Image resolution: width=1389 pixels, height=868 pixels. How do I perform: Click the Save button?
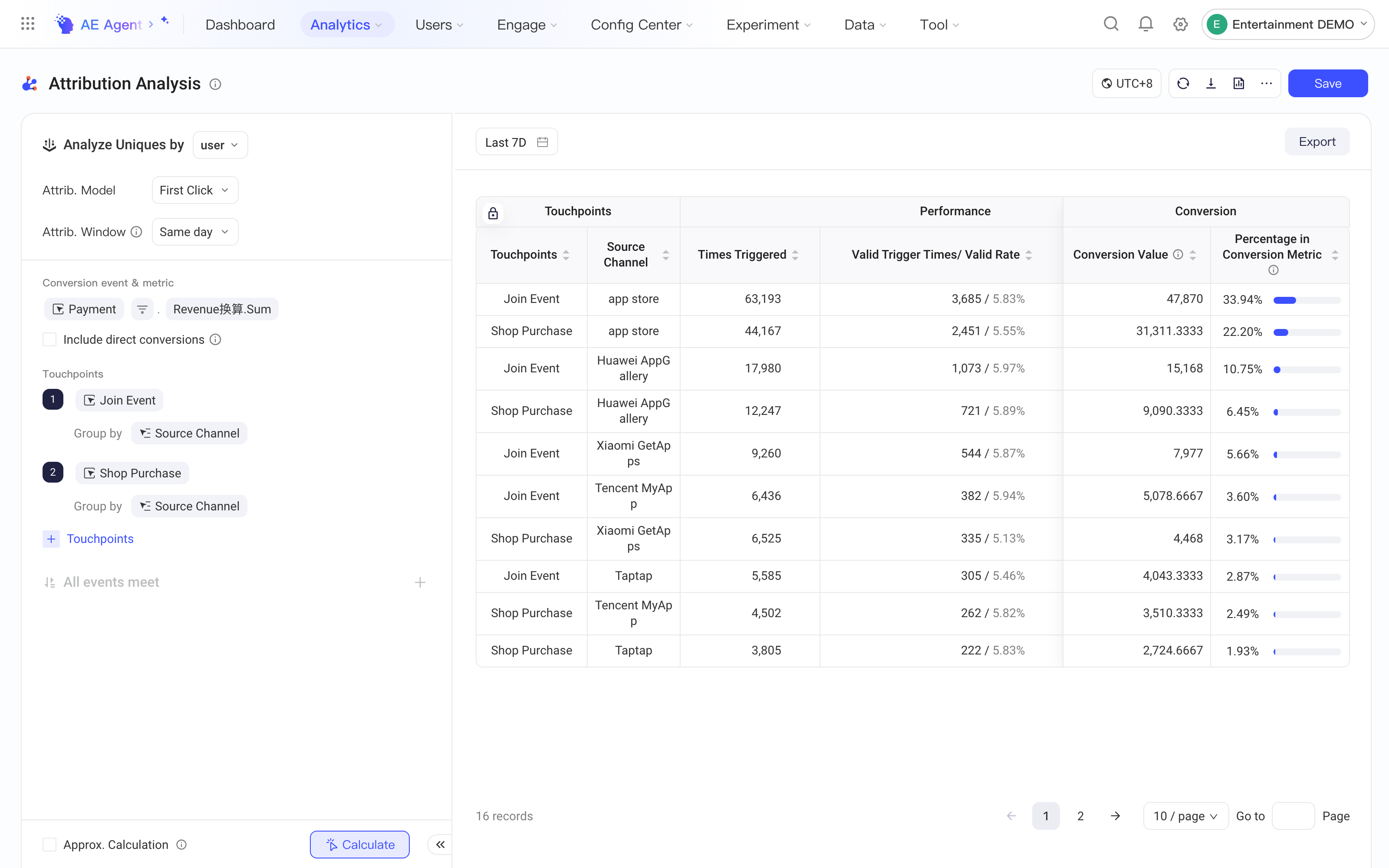coord(1327,83)
